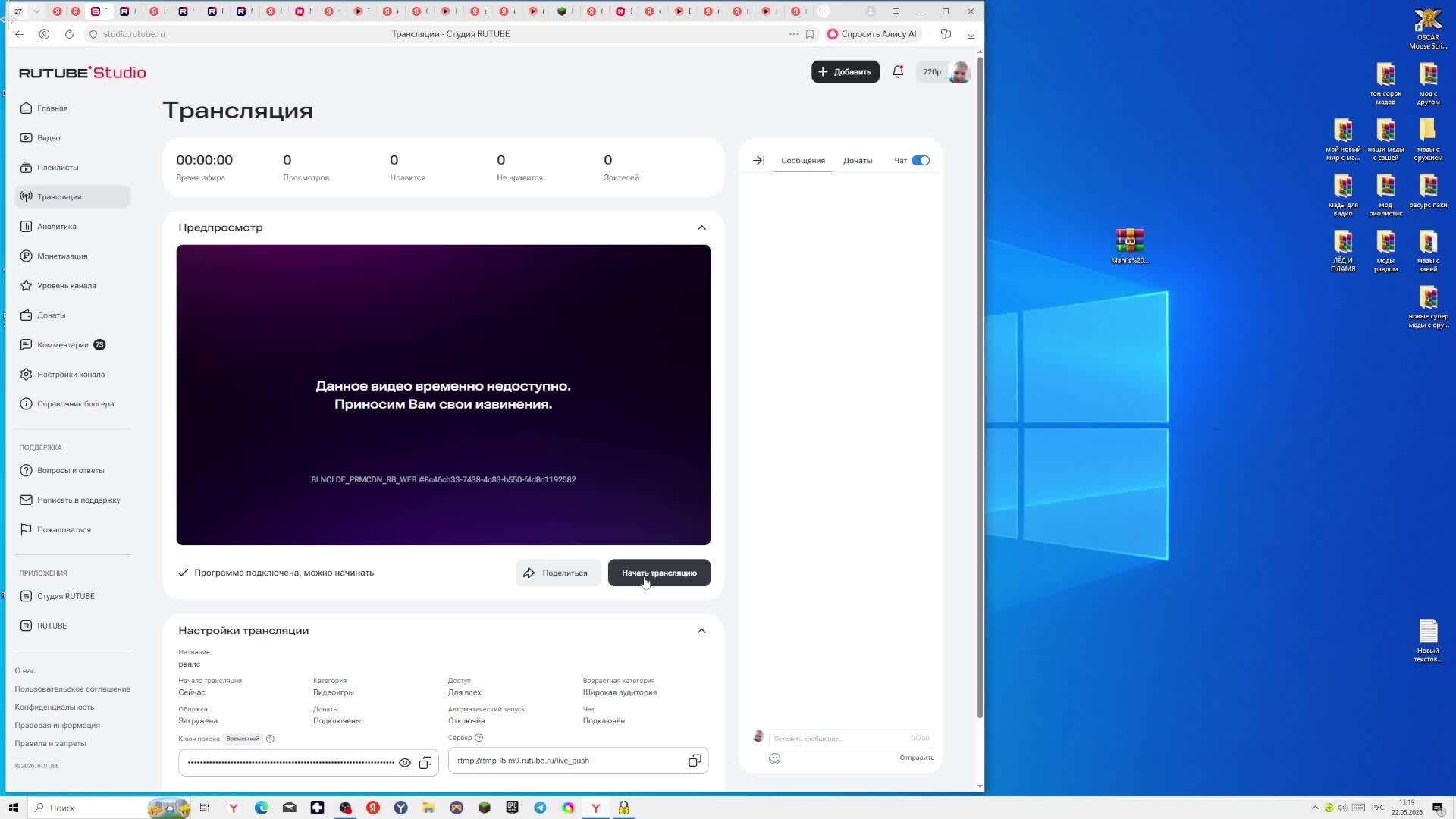Click Отправить in chat
Screen dimensions: 1456x819
(917, 758)
